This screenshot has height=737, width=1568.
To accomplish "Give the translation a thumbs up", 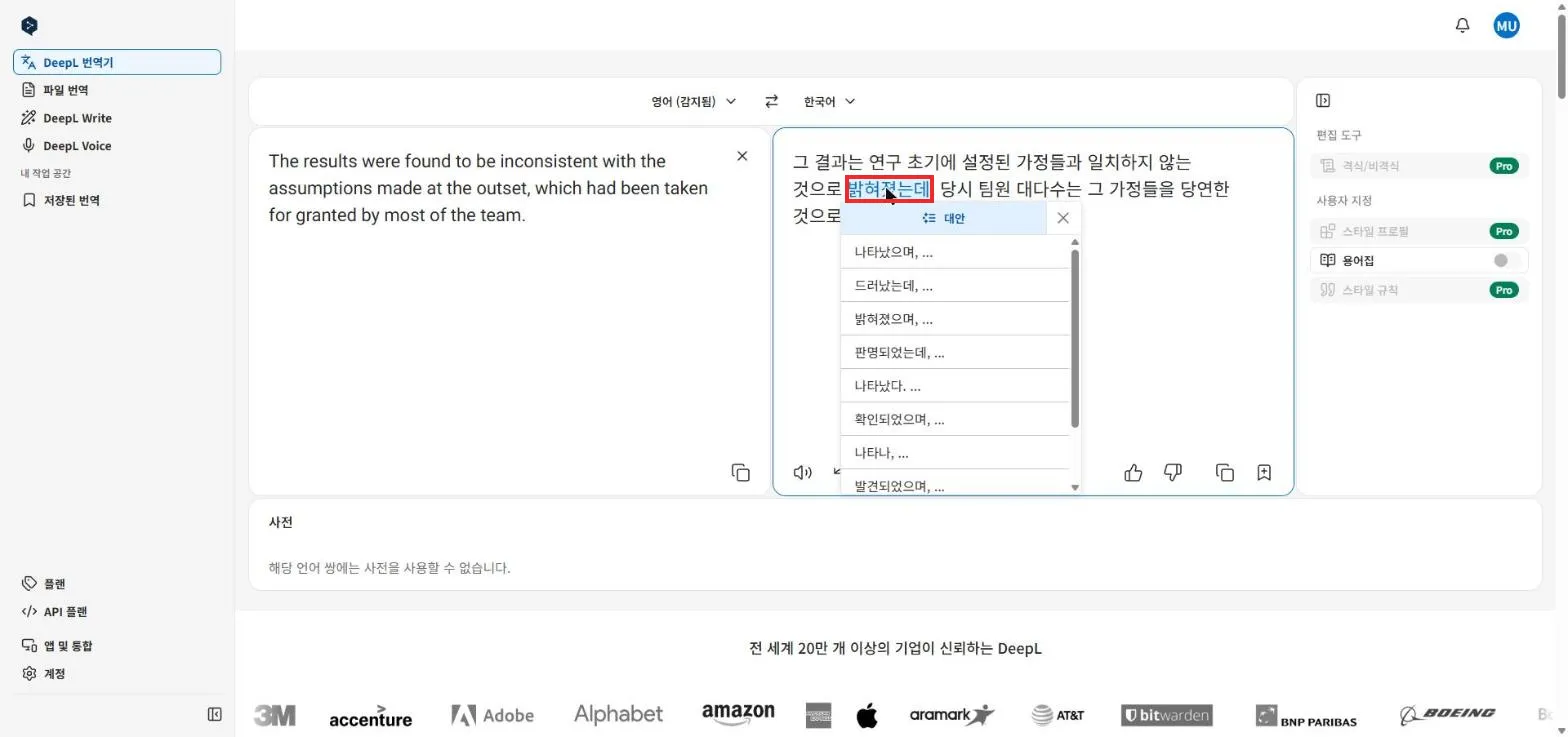I will (1133, 472).
